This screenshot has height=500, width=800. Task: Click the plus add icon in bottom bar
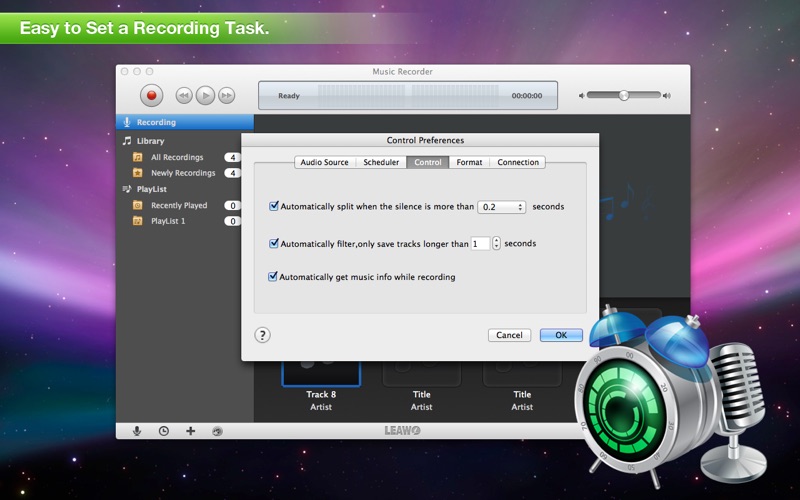190,431
